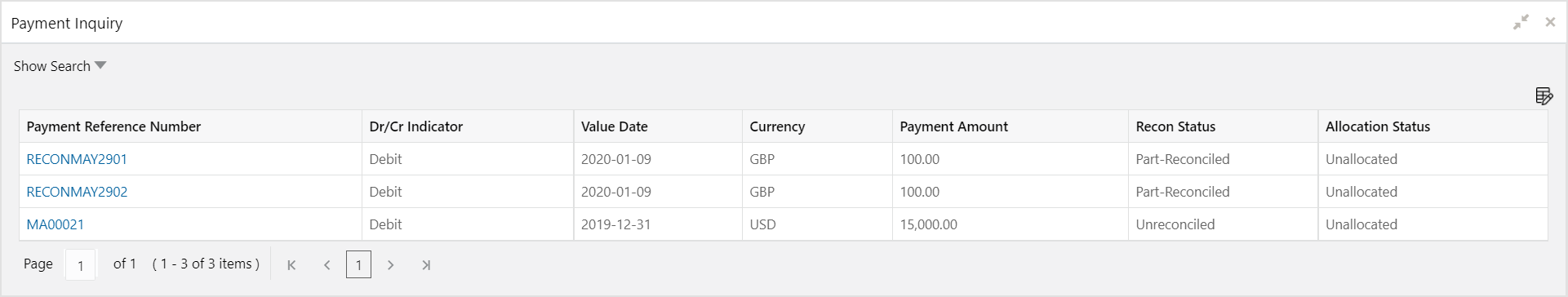Click the Show Search dropdown triangle
This screenshot has height=297, width=1568.
100,65
